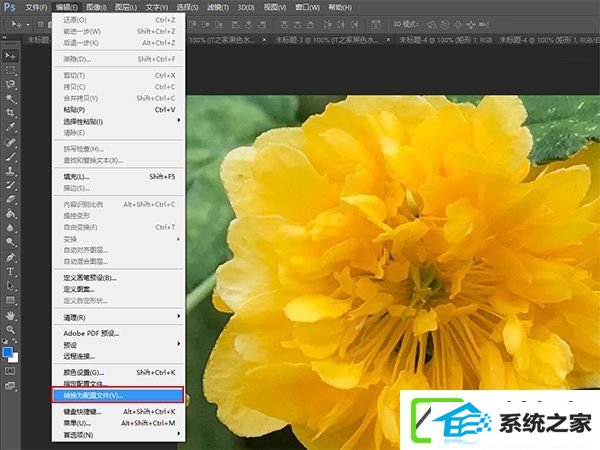Switch to the 未标题-3 document tab
Viewport: 600px width, 450px height.
(327, 39)
